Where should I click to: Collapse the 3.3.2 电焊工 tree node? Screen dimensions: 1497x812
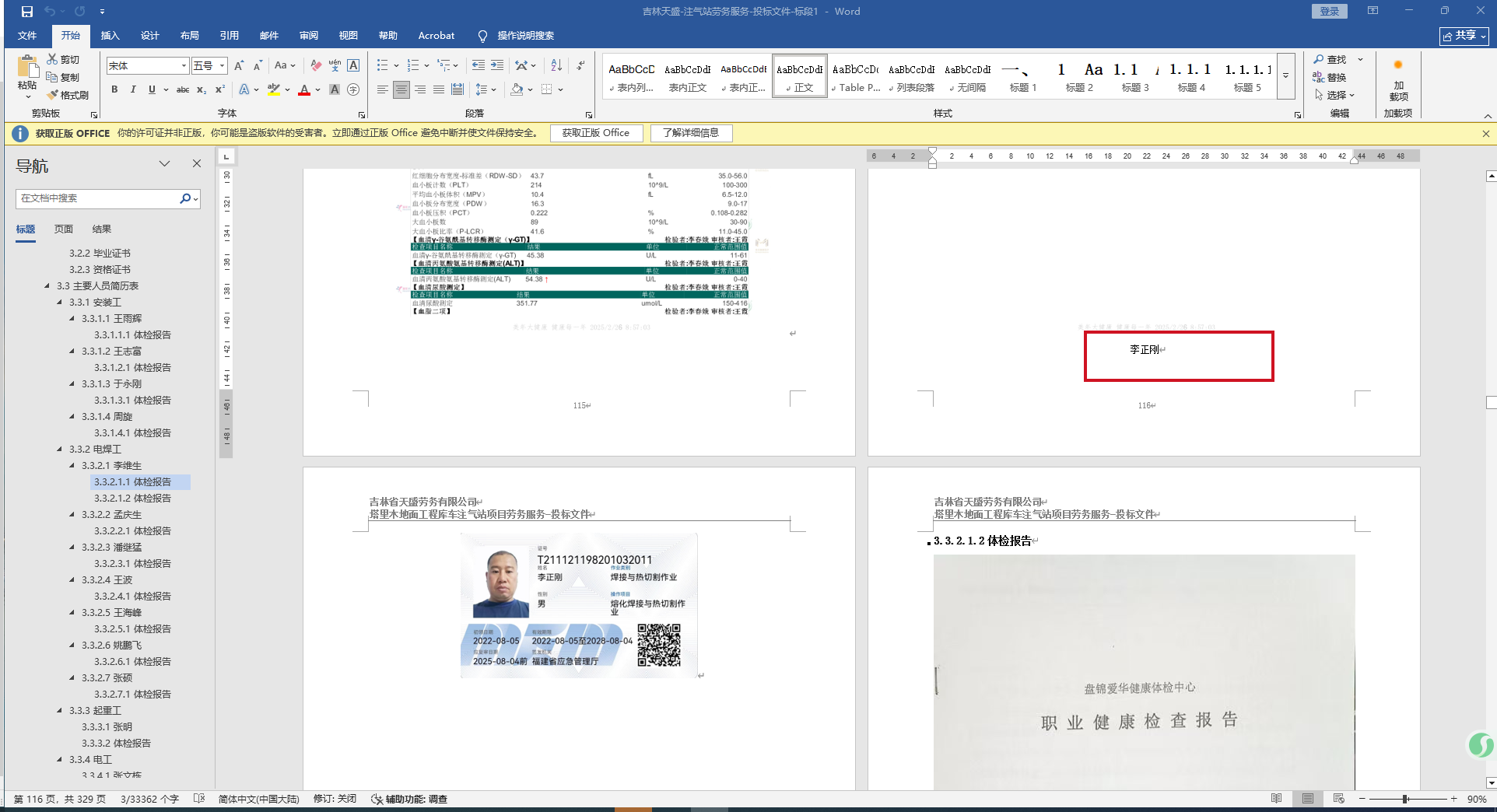59,450
